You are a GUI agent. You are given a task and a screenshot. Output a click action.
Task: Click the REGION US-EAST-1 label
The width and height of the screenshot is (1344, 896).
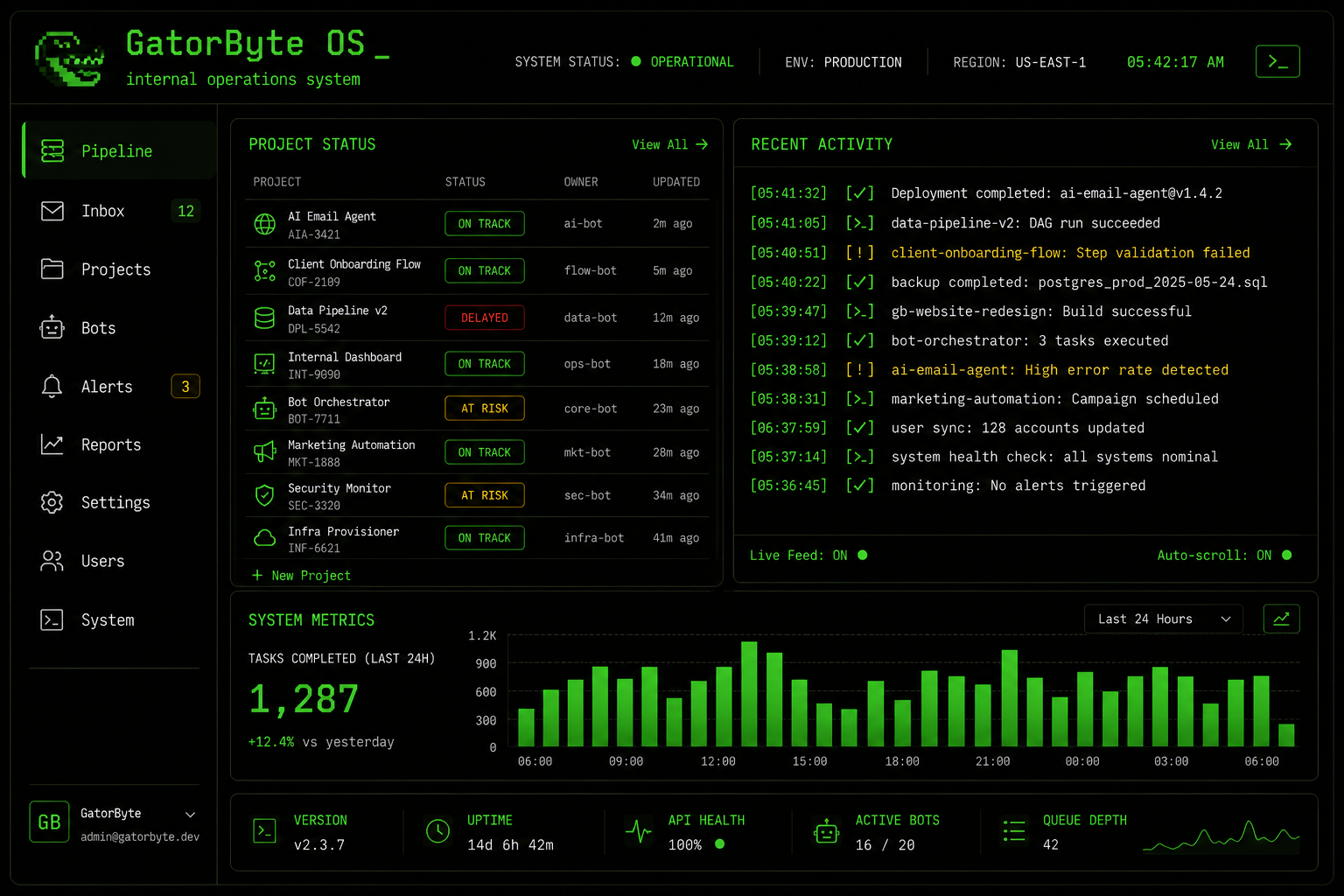pos(1019,62)
